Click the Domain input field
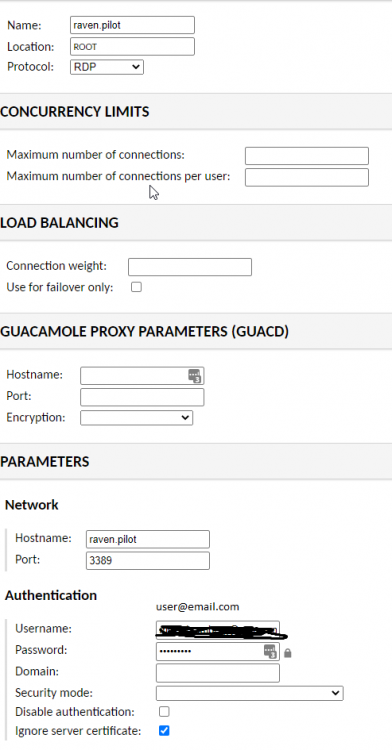The width and height of the screenshot is (392, 750). point(218,673)
